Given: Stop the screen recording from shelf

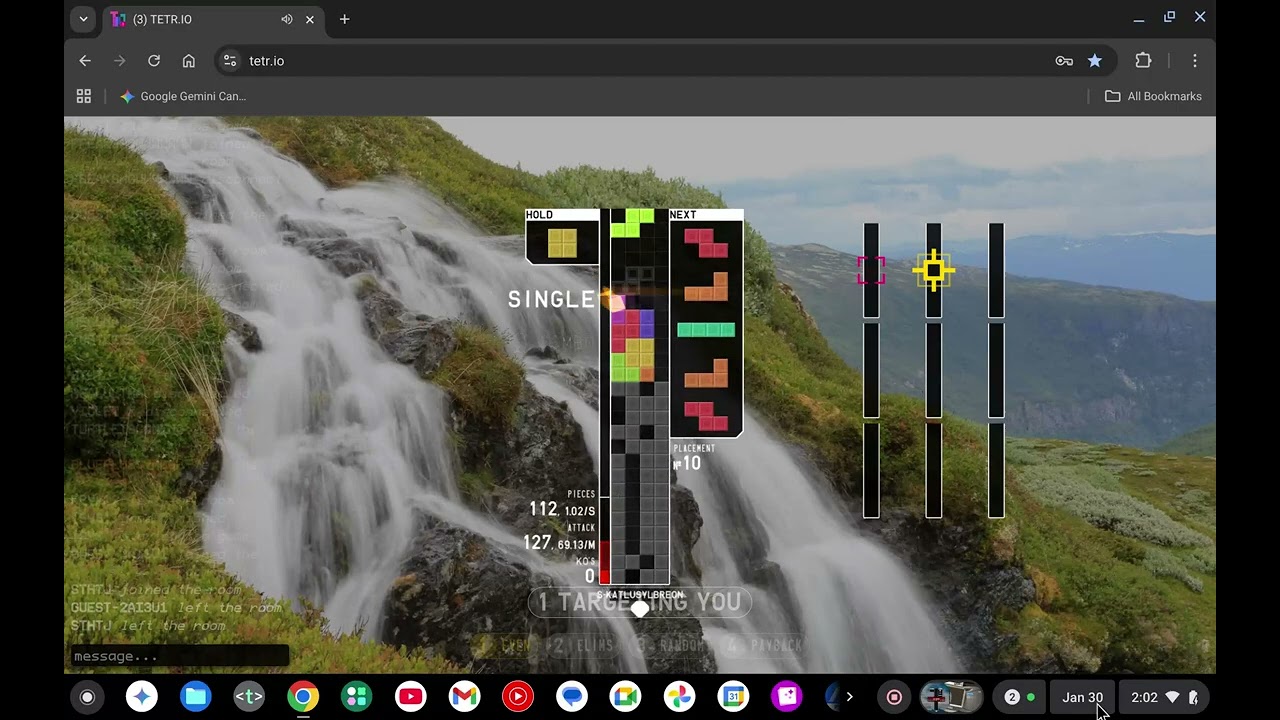Looking at the screenshot, I should (894, 697).
